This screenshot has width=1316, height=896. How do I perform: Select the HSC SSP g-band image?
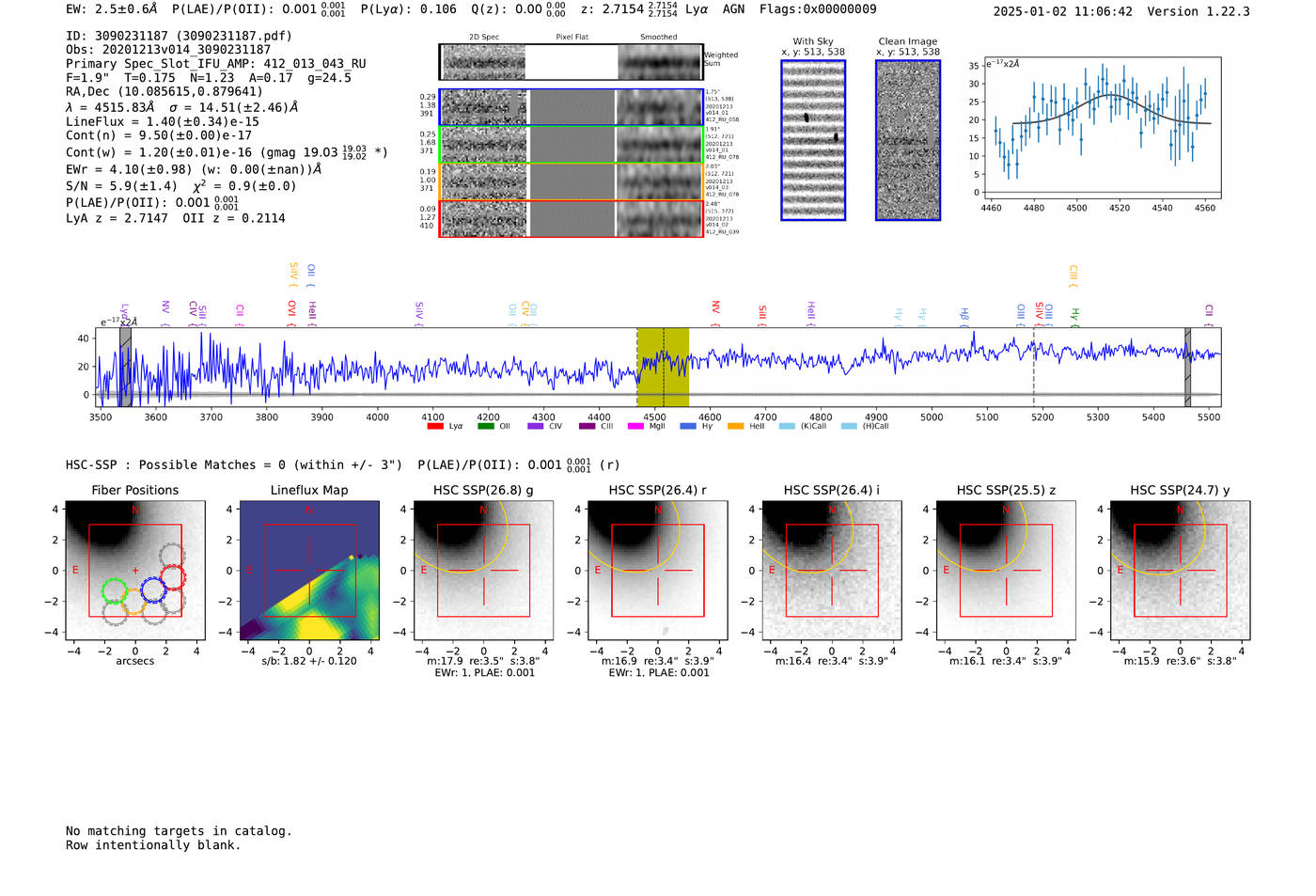coord(483,570)
